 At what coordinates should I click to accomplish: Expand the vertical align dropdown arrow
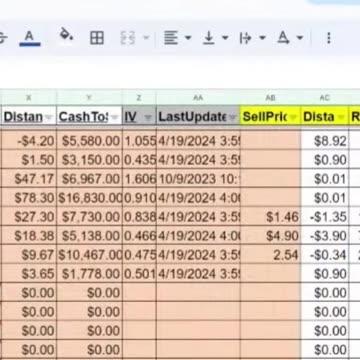(x=225, y=38)
